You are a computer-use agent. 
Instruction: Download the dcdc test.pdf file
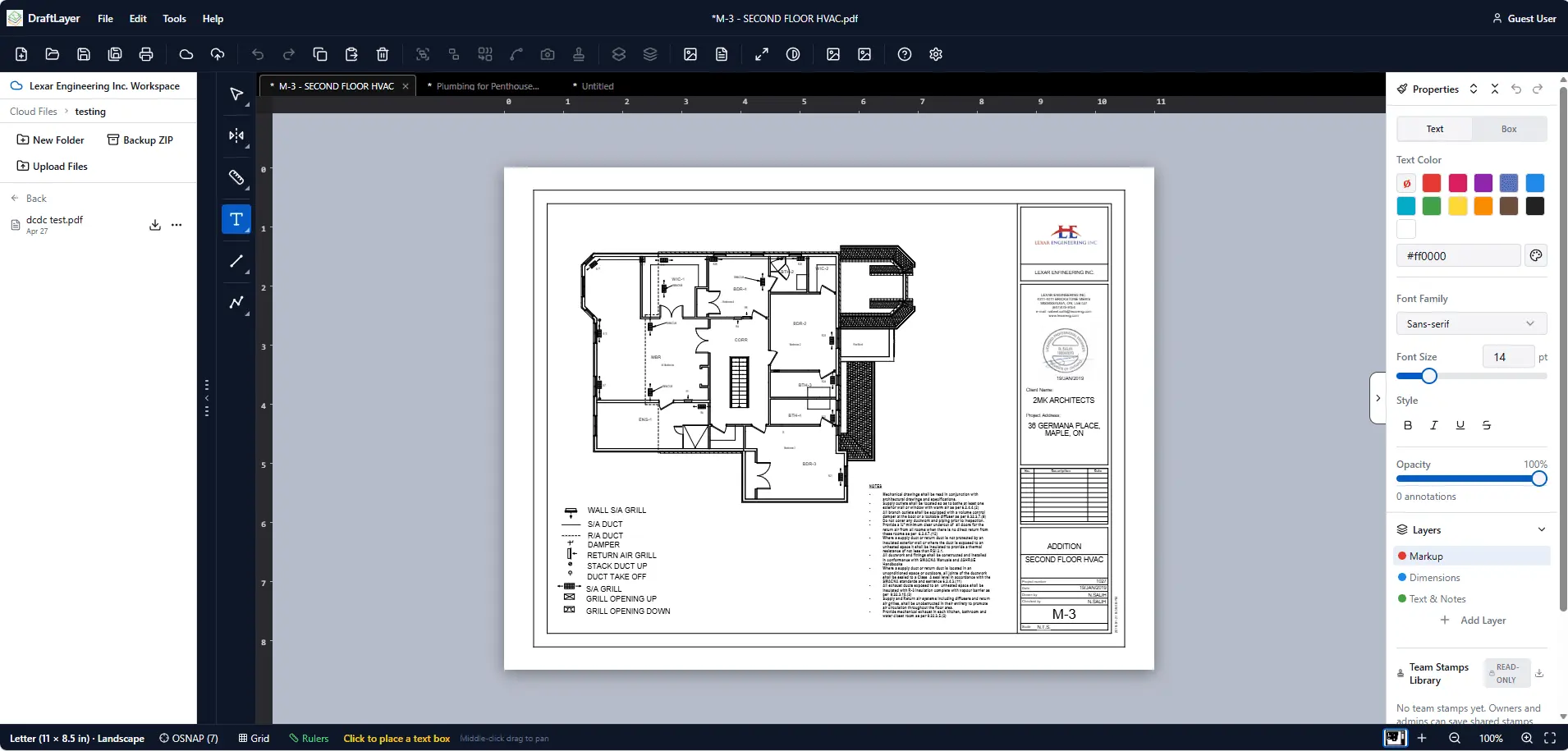155,225
